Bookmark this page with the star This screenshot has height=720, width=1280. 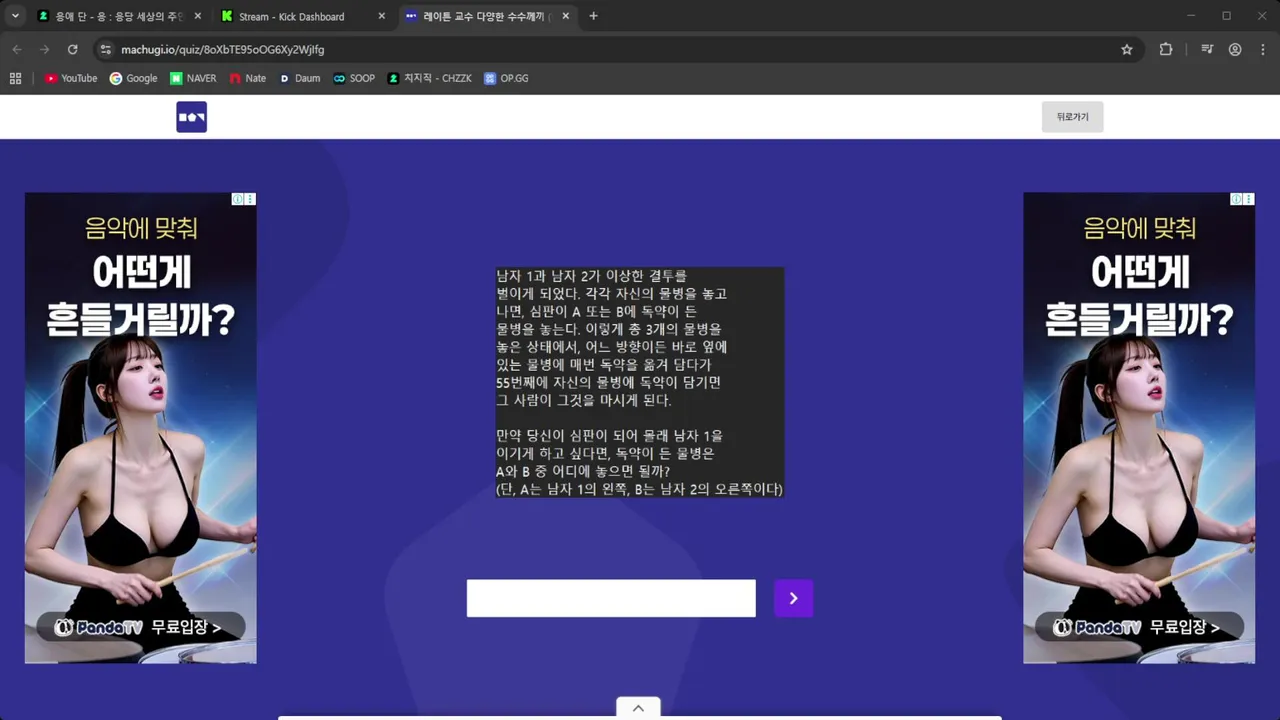point(1127,49)
